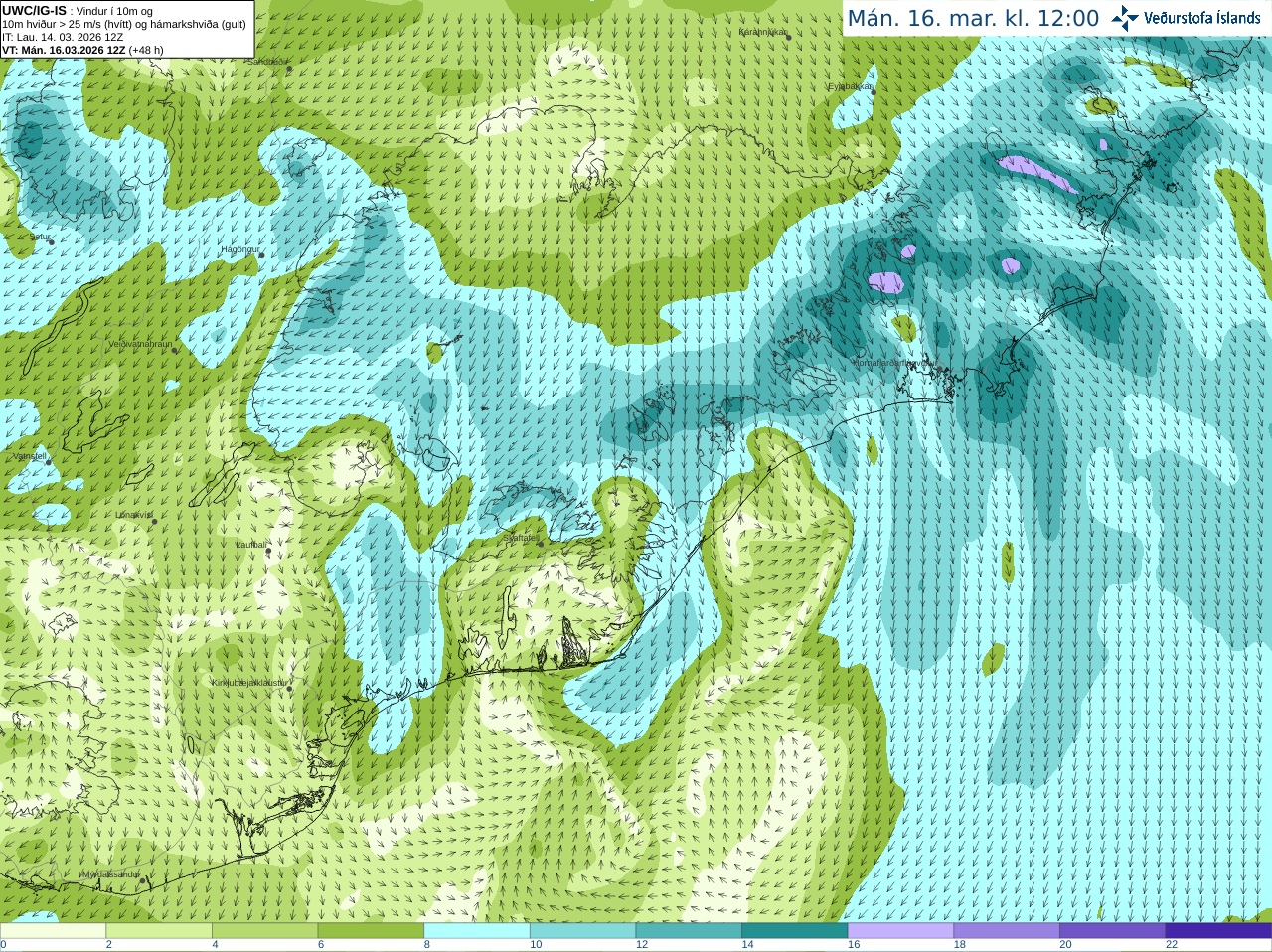Select the Laufbali station label
Screen dimensions: 1272x952
pyautogui.click(x=251, y=545)
